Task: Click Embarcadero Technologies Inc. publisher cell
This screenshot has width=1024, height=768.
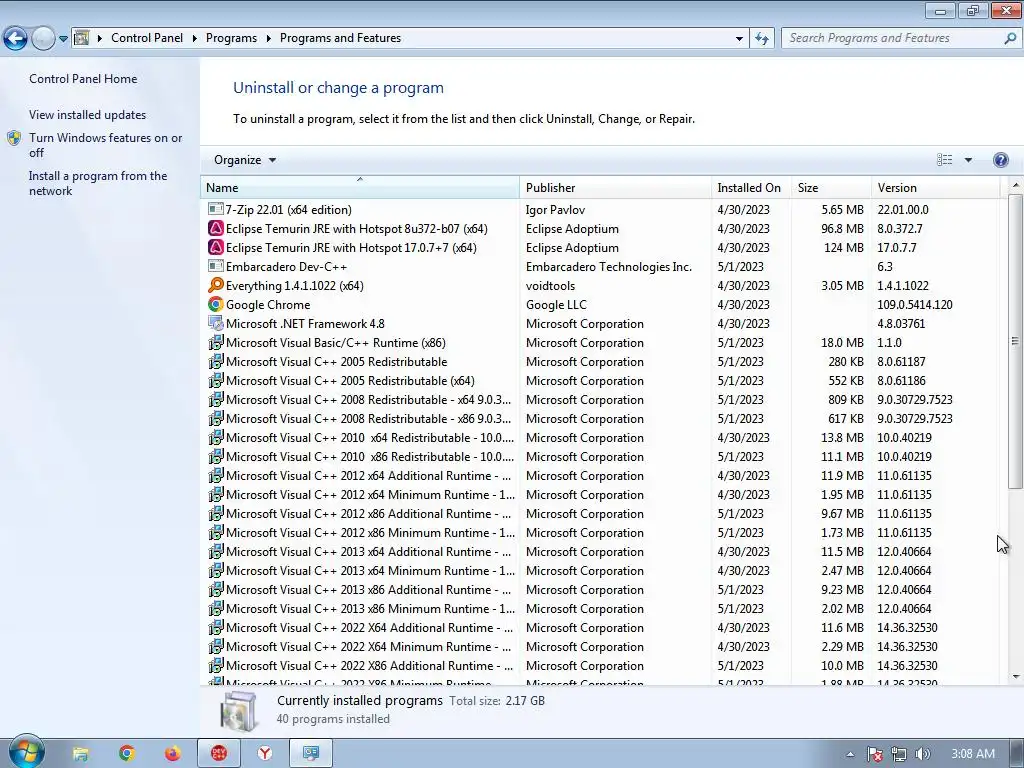Action: click(609, 266)
